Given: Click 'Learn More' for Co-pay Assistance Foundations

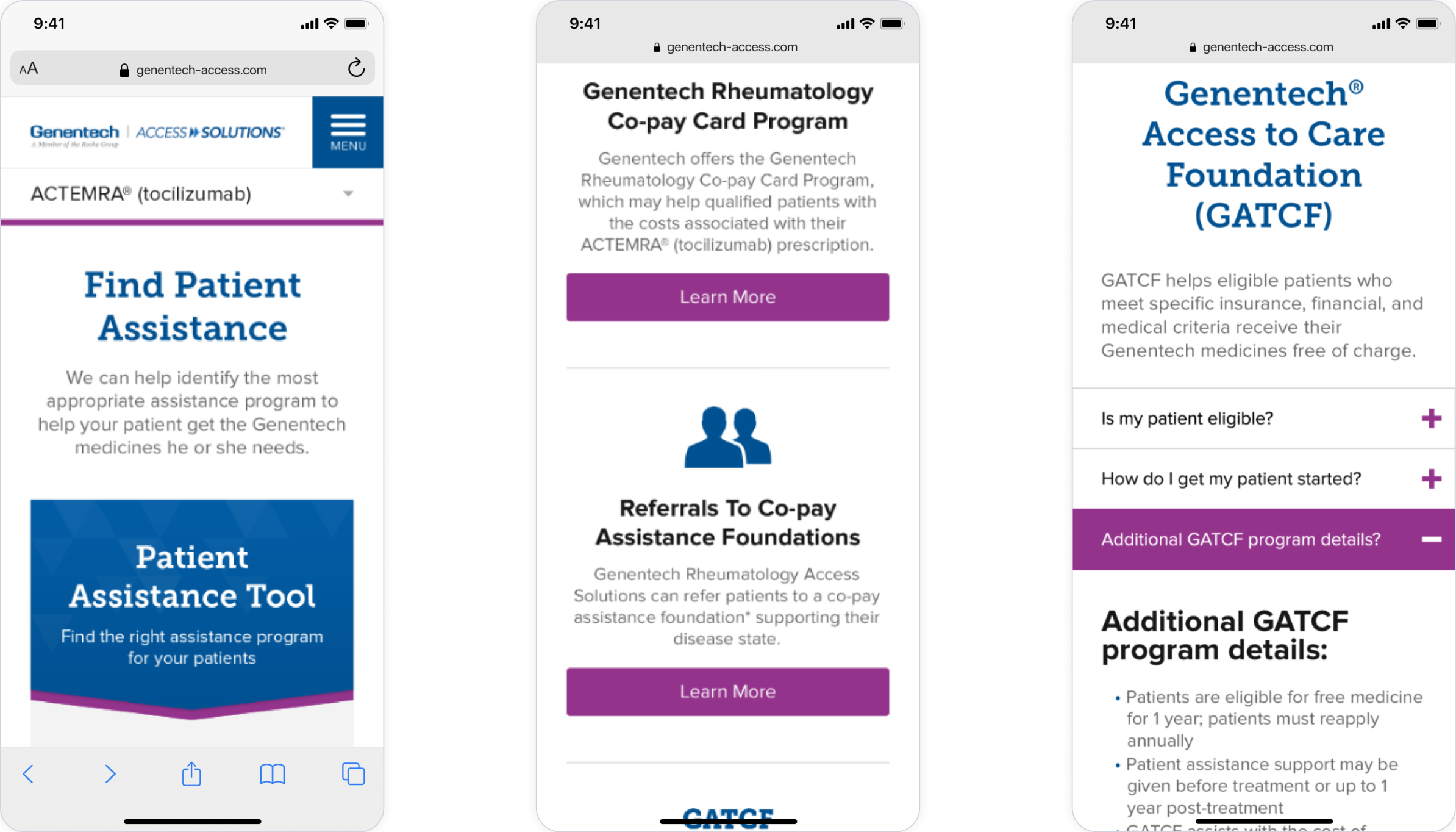Looking at the screenshot, I should (x=728, y=692).
